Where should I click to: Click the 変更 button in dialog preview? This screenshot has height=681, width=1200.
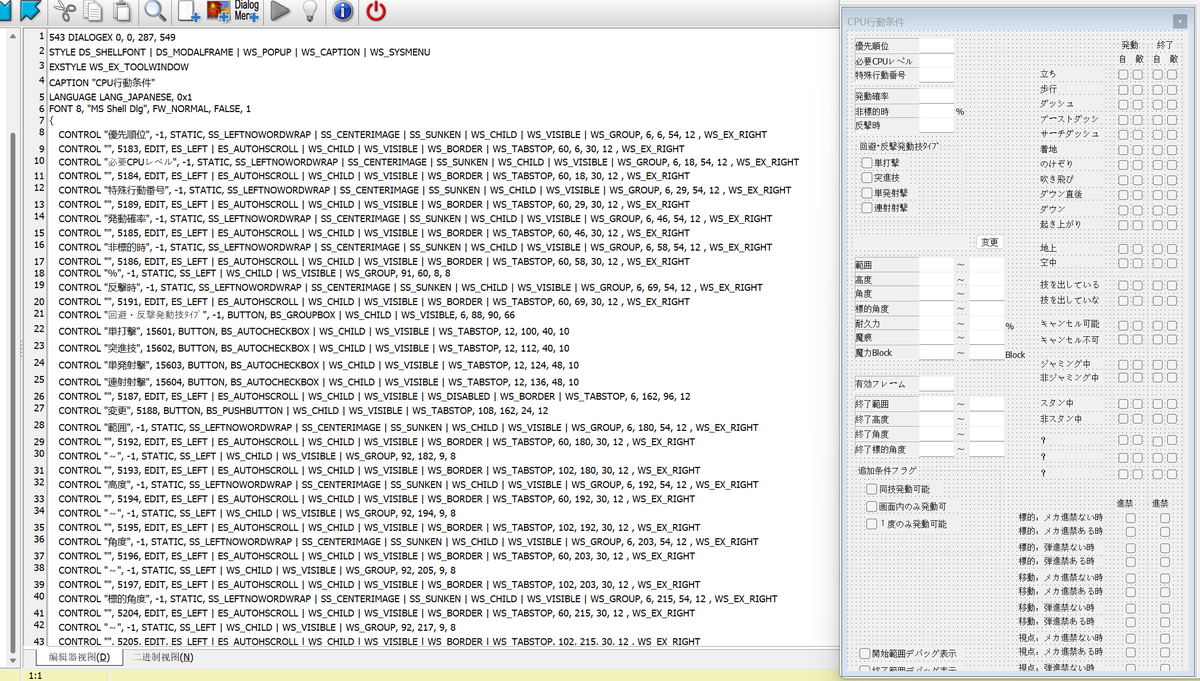[989, 242]
